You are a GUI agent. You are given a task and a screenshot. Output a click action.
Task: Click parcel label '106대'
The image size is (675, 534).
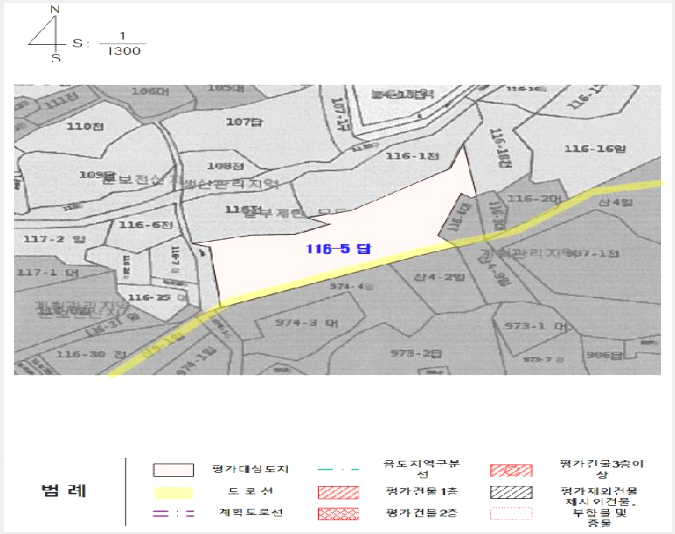point(150,91)
